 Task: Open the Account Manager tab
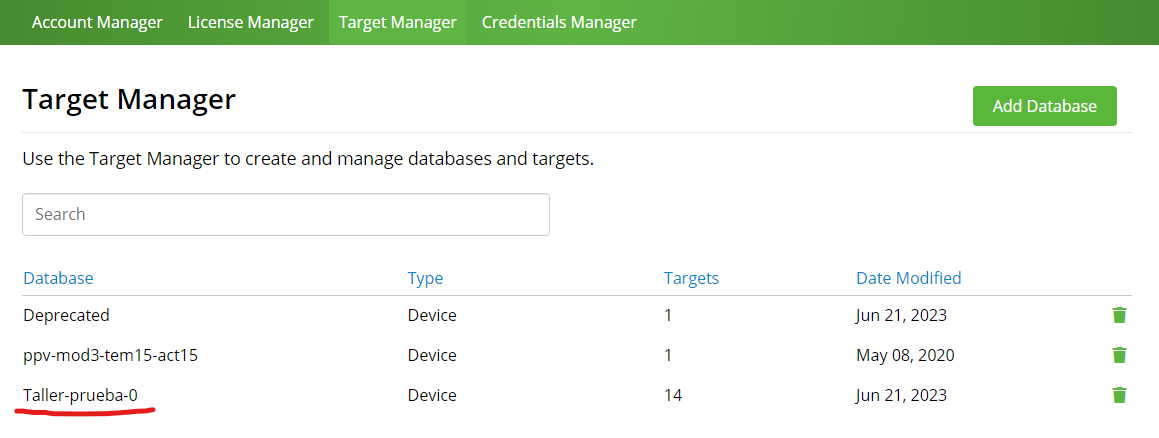tap(97, 22)
